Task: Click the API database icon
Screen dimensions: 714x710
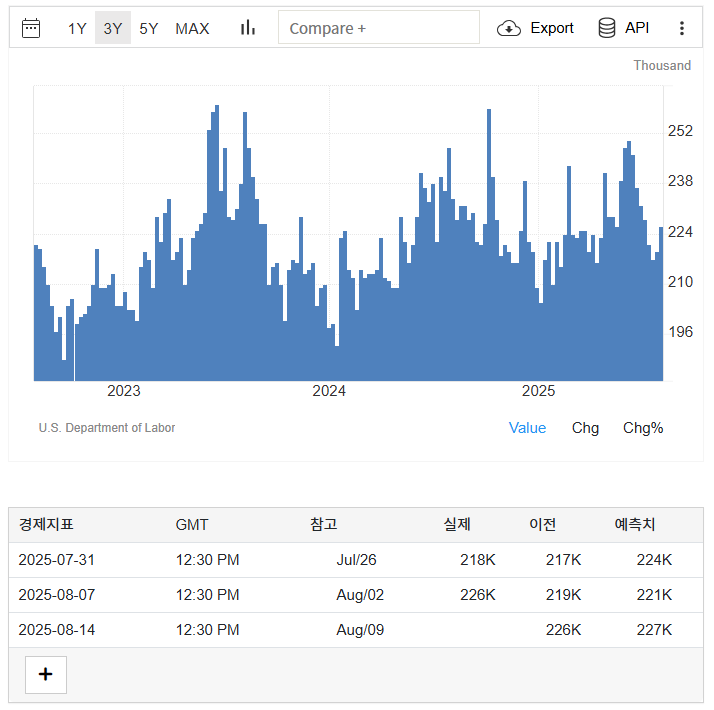Action: pos(607,28)
